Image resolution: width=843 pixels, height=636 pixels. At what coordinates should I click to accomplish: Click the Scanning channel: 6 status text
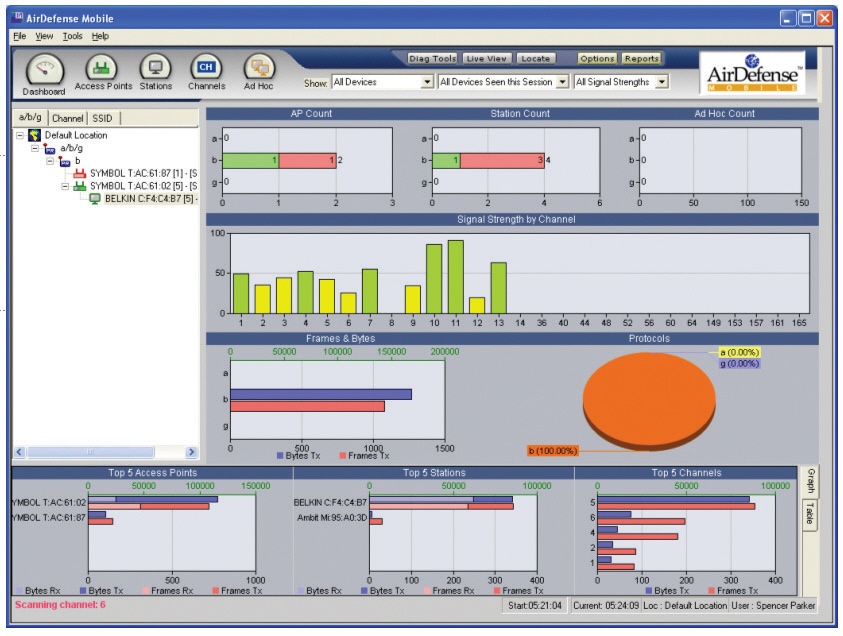(60, 605)
